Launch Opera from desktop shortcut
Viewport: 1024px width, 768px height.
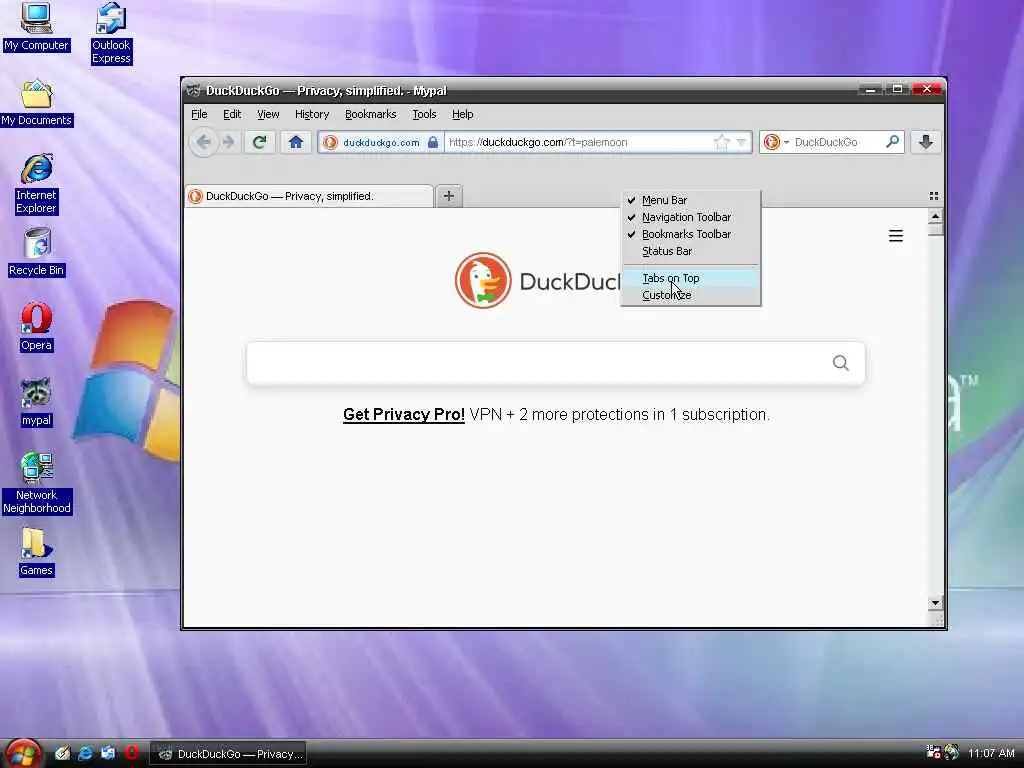[x=37, y=327]
